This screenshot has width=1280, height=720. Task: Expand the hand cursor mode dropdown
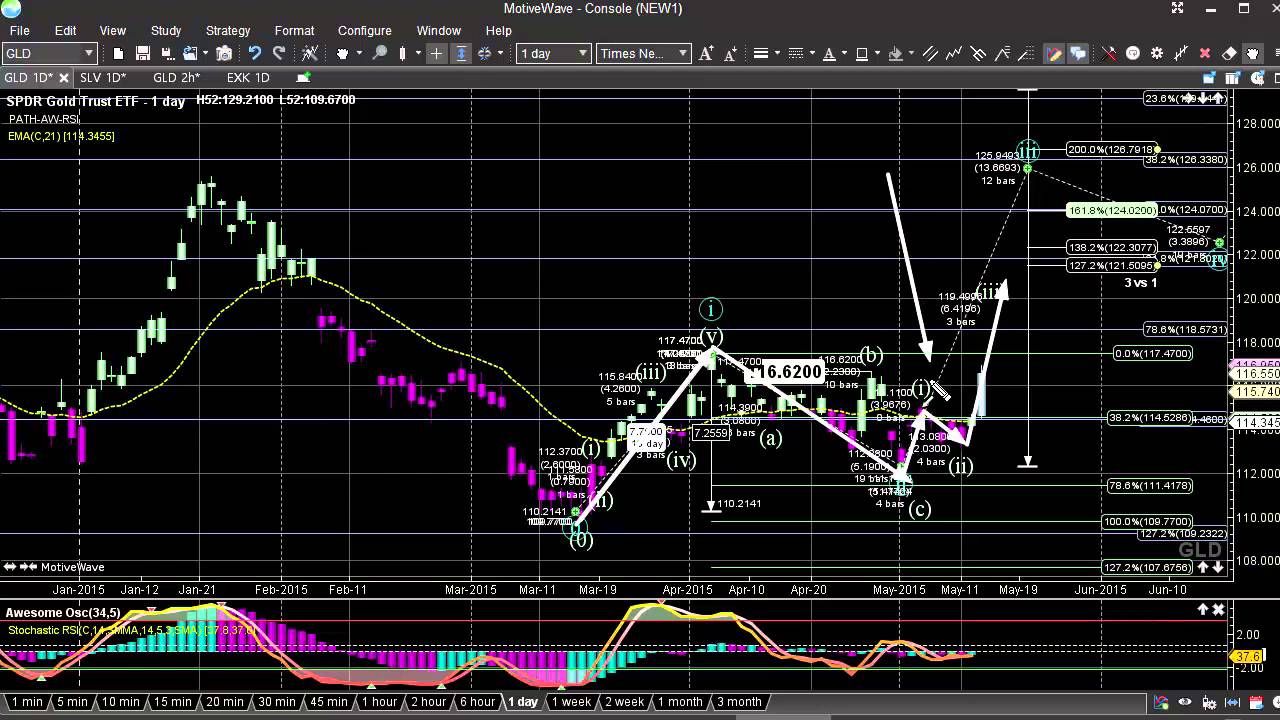(x=359, y=53)
